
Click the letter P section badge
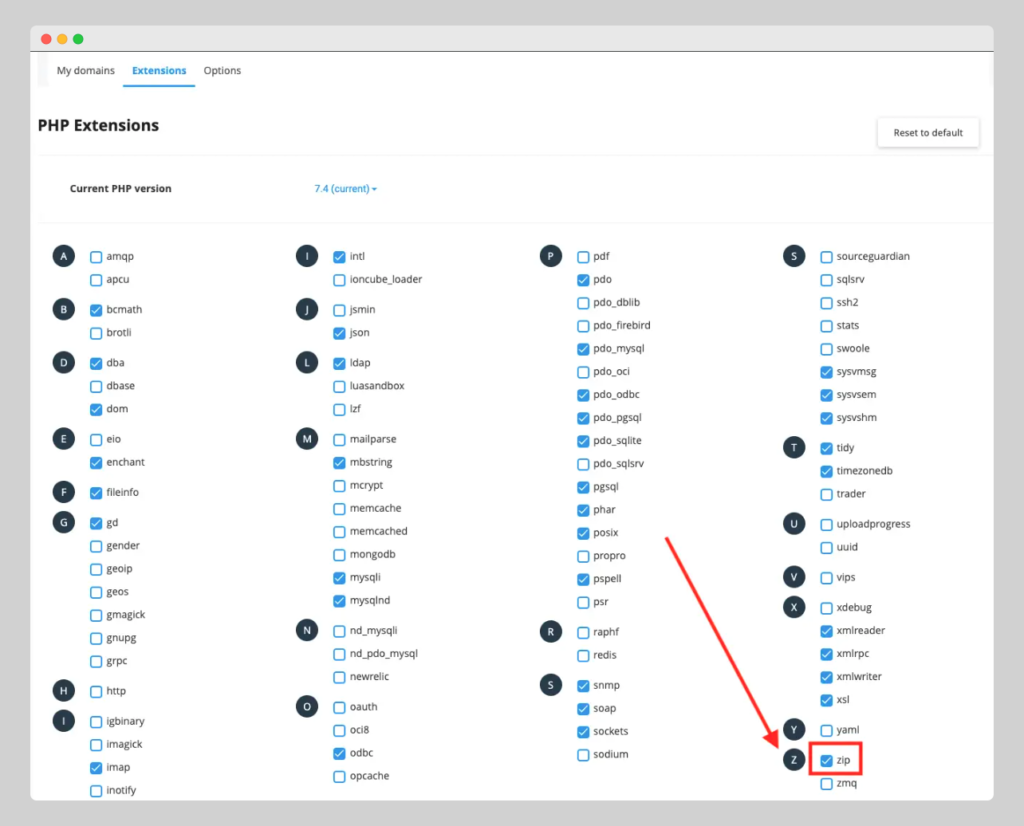550,256
